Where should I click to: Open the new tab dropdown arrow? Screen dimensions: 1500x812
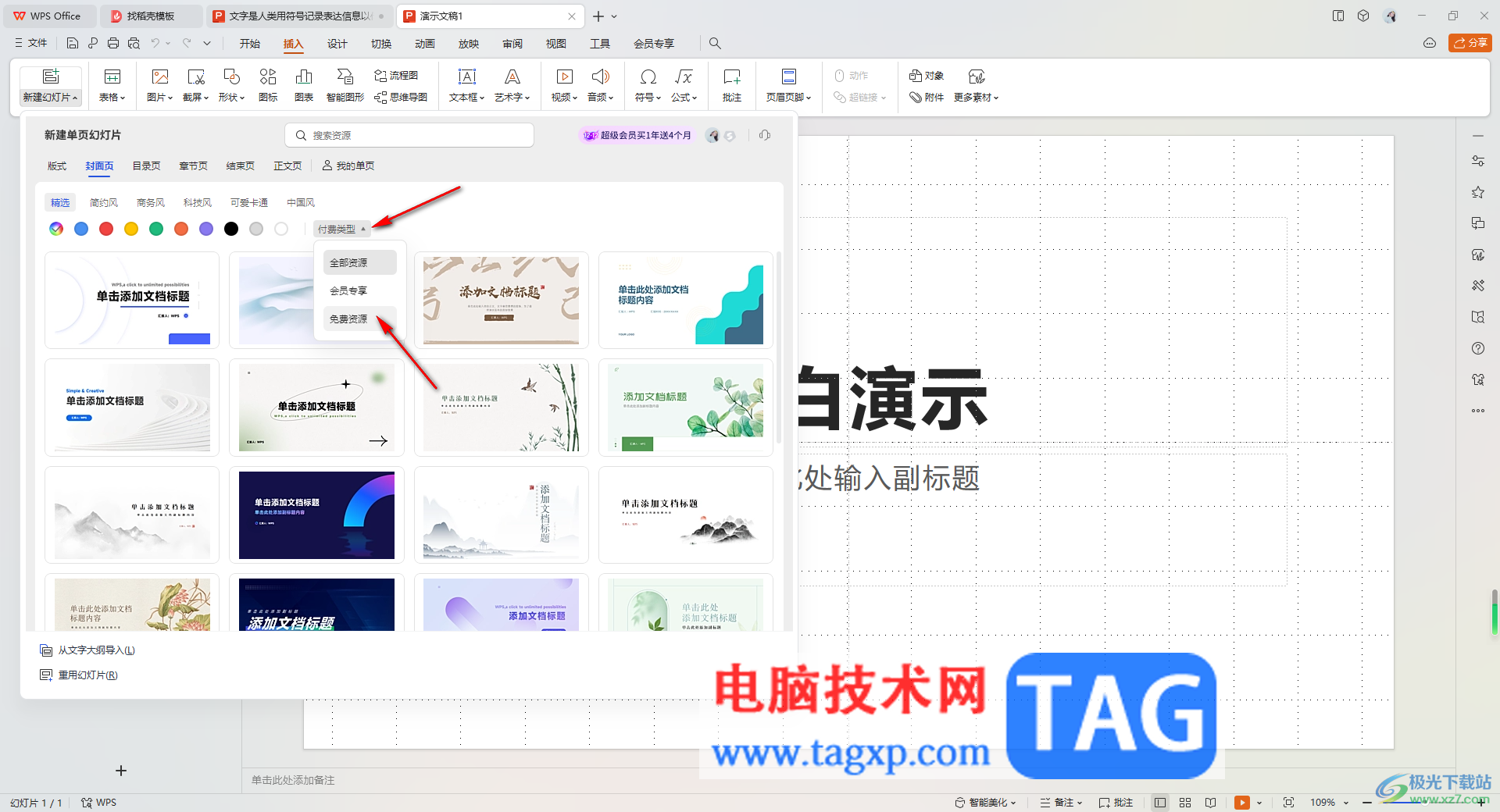click(x=614, y=16)
